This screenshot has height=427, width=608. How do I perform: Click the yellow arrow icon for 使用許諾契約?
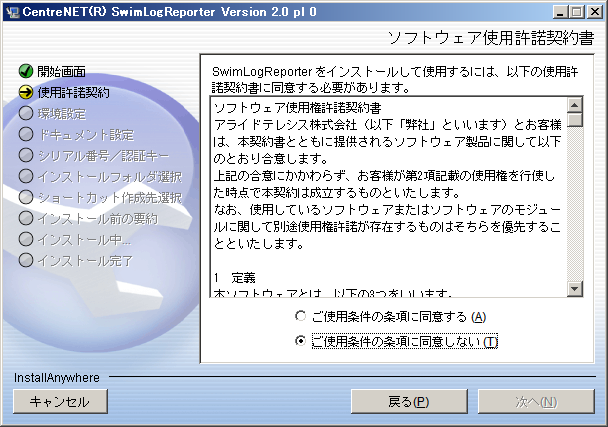tap(26, 92)
